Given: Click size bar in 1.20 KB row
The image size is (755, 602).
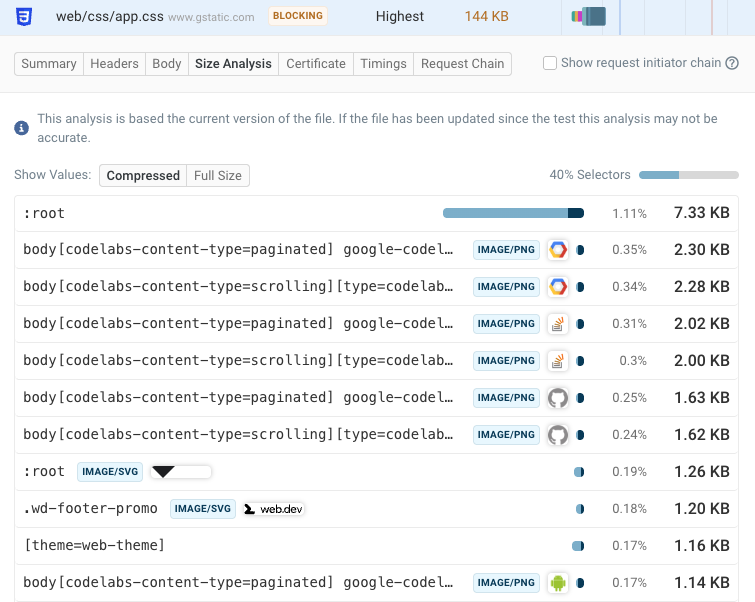Looking at the screenshot, I should (x=580, y=509).
